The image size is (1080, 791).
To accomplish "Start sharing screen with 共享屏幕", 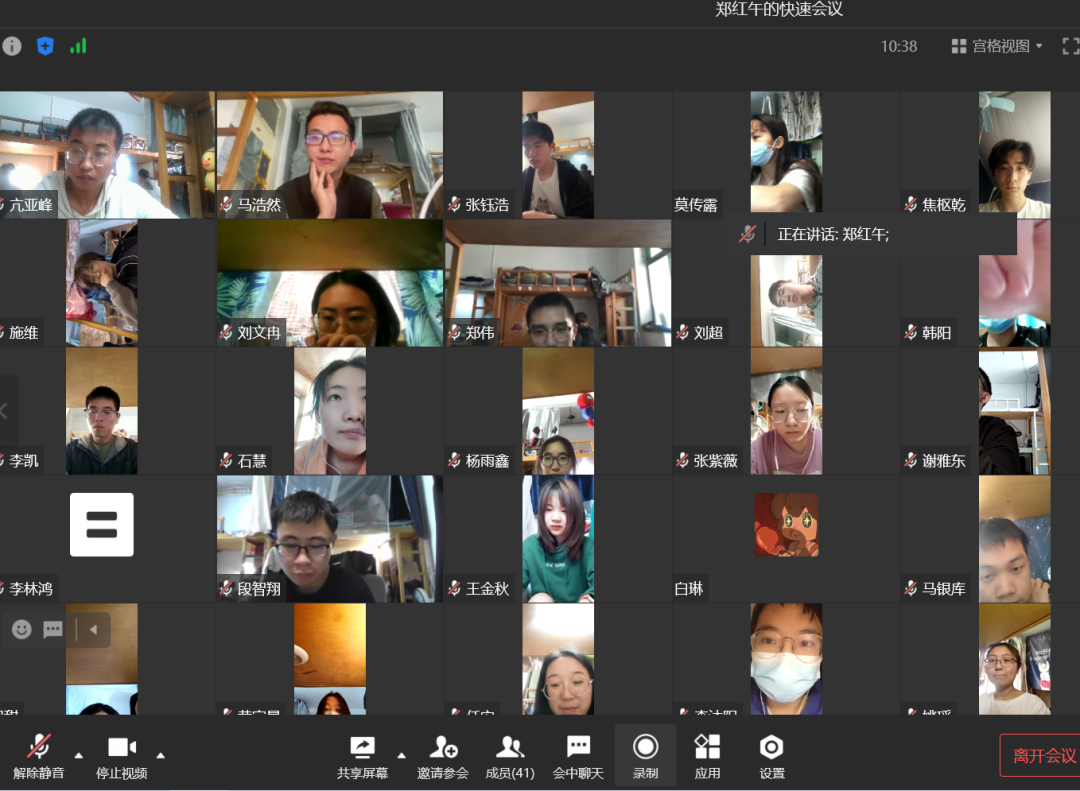I will tap(362, 756).
